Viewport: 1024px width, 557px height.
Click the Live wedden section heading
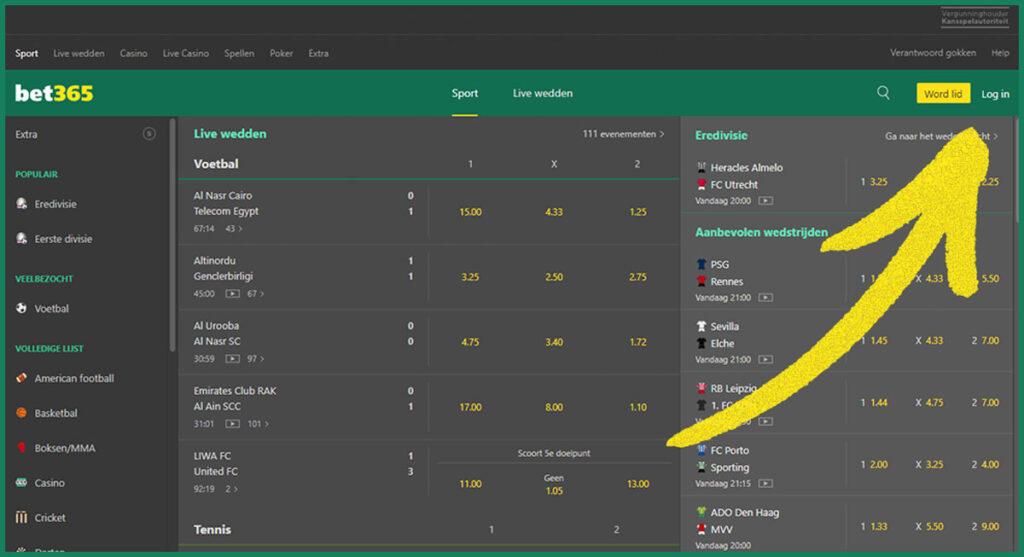click(x=230, y=134)
